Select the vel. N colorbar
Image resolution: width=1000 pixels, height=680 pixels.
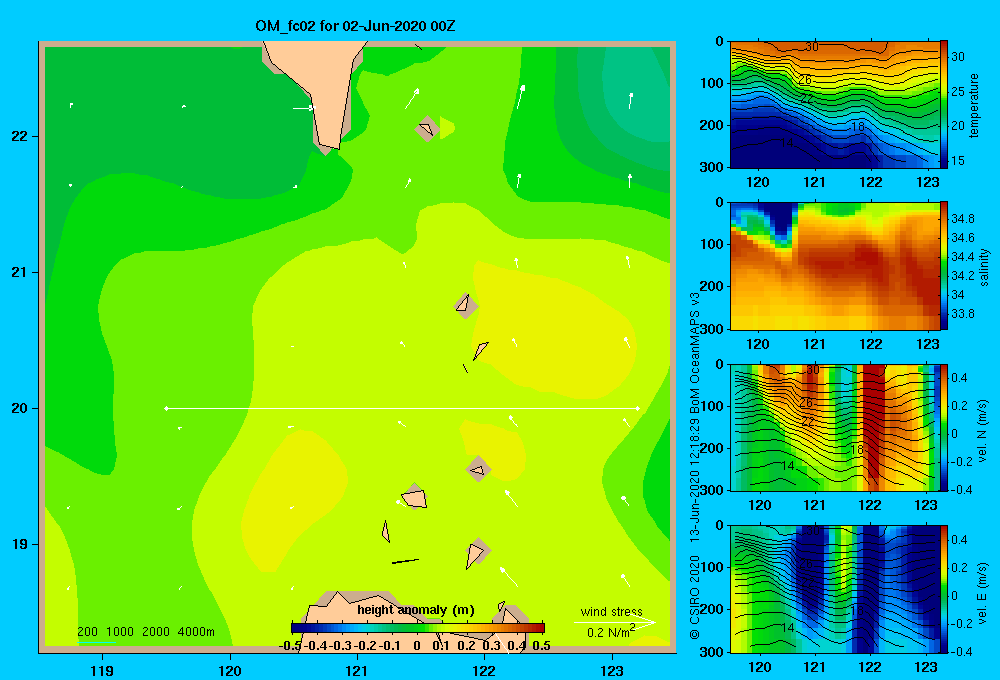(x=944, y=428)
